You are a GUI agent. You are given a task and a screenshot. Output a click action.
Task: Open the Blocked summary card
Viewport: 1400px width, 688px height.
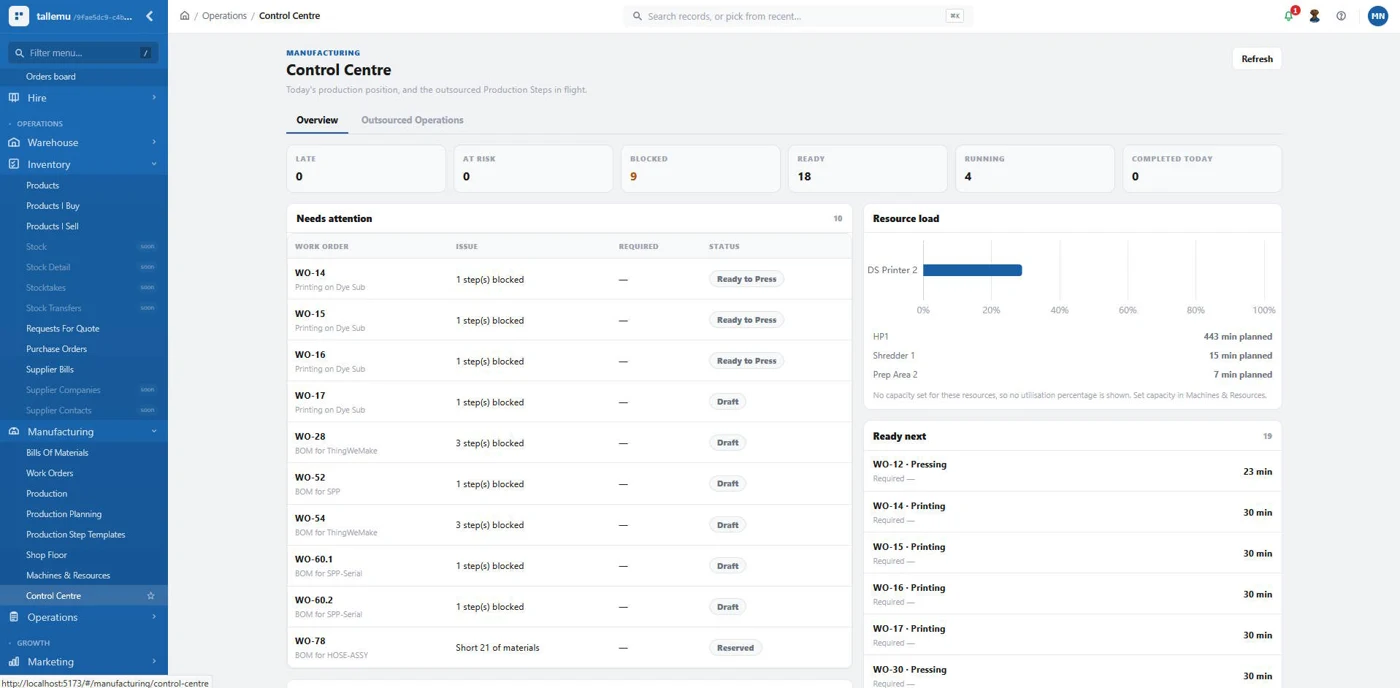[x=700, y=168]
